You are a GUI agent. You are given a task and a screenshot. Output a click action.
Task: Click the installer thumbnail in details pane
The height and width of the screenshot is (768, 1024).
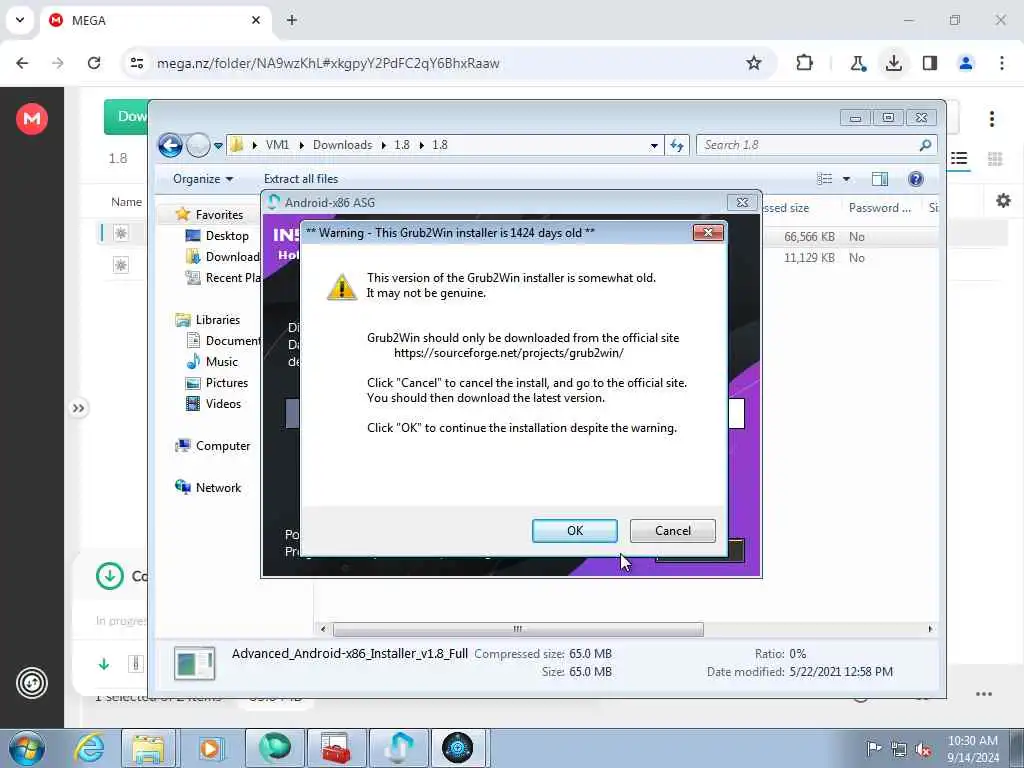tap(195, 664)
